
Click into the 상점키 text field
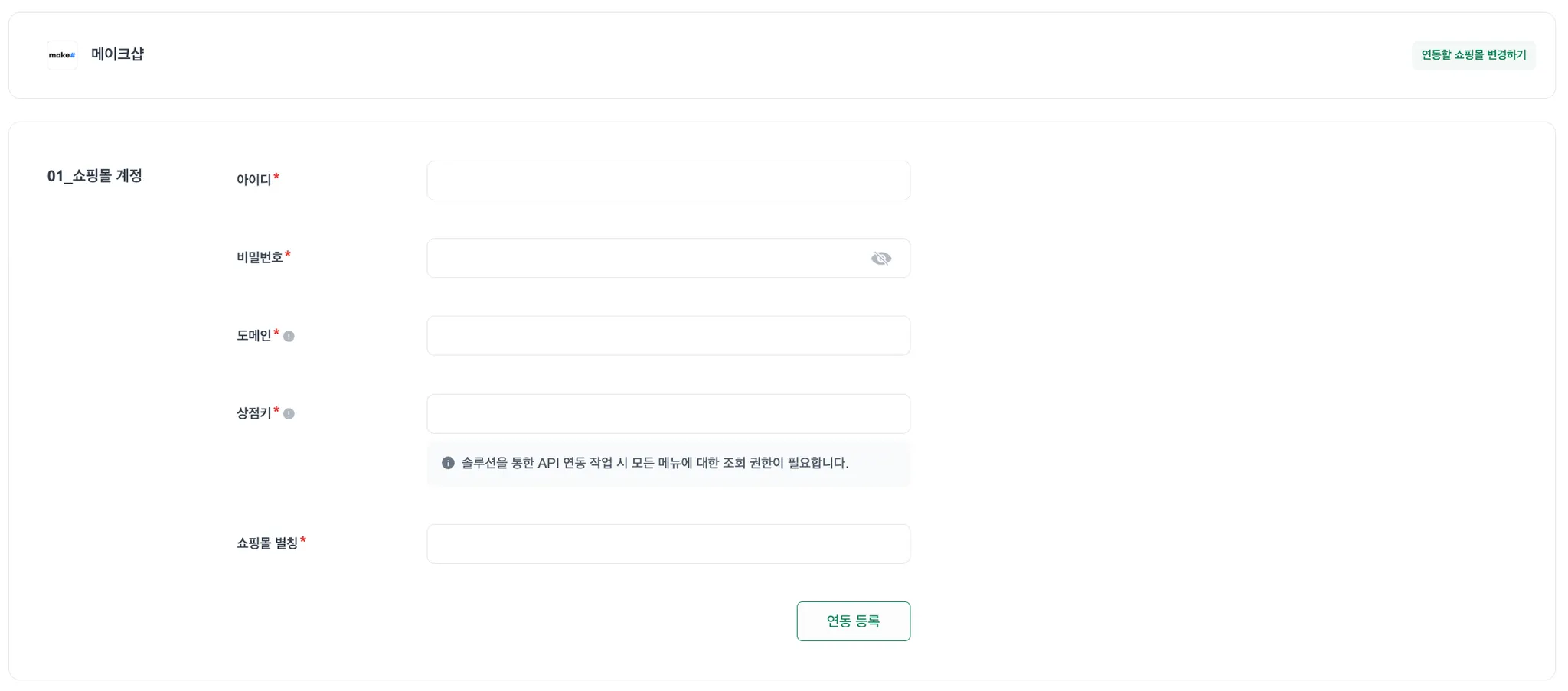pyautogui.click(x=668, y=414)
